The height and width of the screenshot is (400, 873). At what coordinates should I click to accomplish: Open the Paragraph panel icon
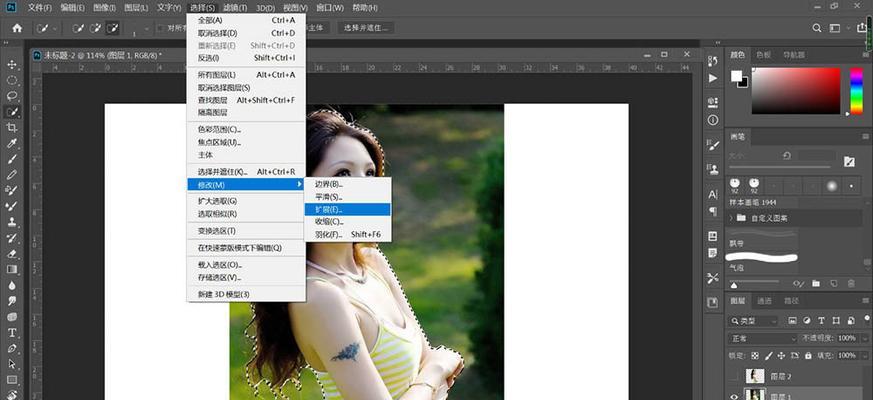tap(713, 211)
